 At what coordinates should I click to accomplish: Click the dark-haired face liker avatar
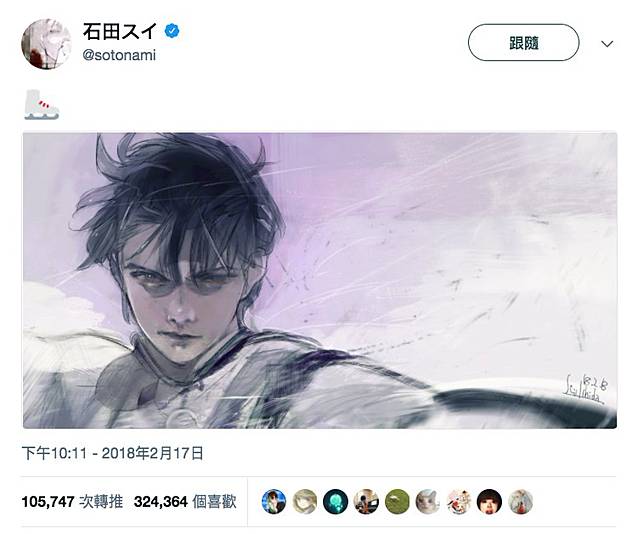coord(490,502)
